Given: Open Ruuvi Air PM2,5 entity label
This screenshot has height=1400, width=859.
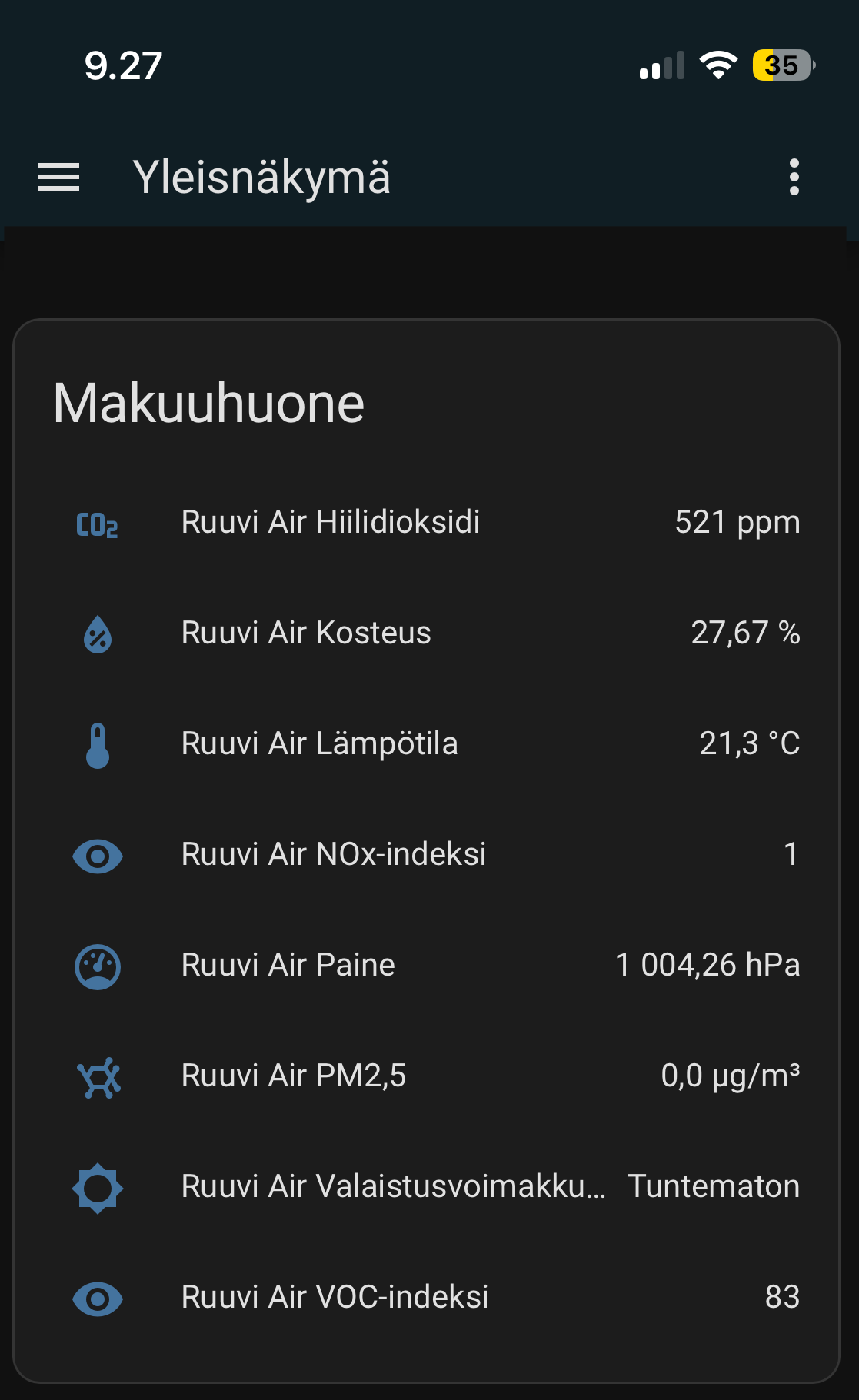Looking at the screenshot, I should [293, 1076].
